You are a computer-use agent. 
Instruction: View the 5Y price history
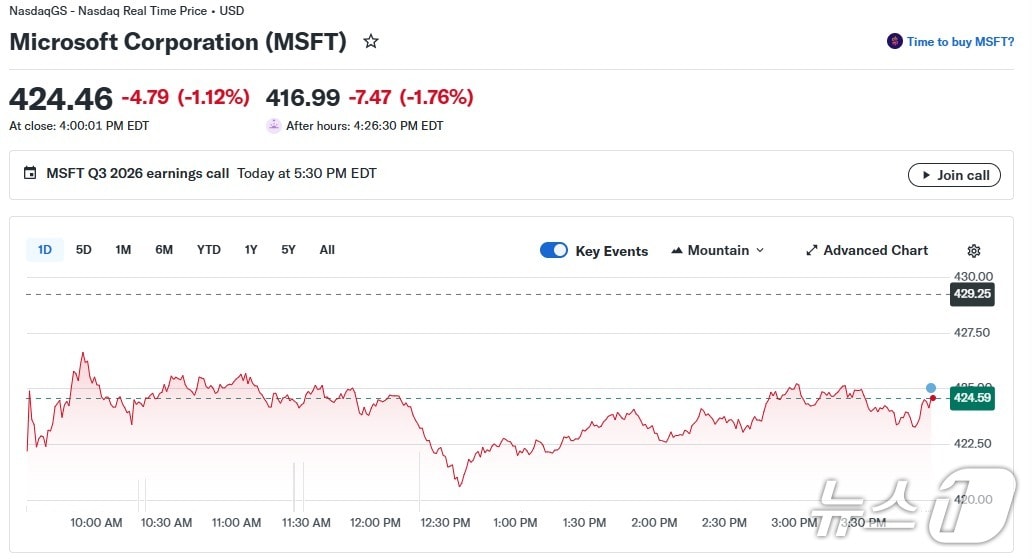point(288,250)
